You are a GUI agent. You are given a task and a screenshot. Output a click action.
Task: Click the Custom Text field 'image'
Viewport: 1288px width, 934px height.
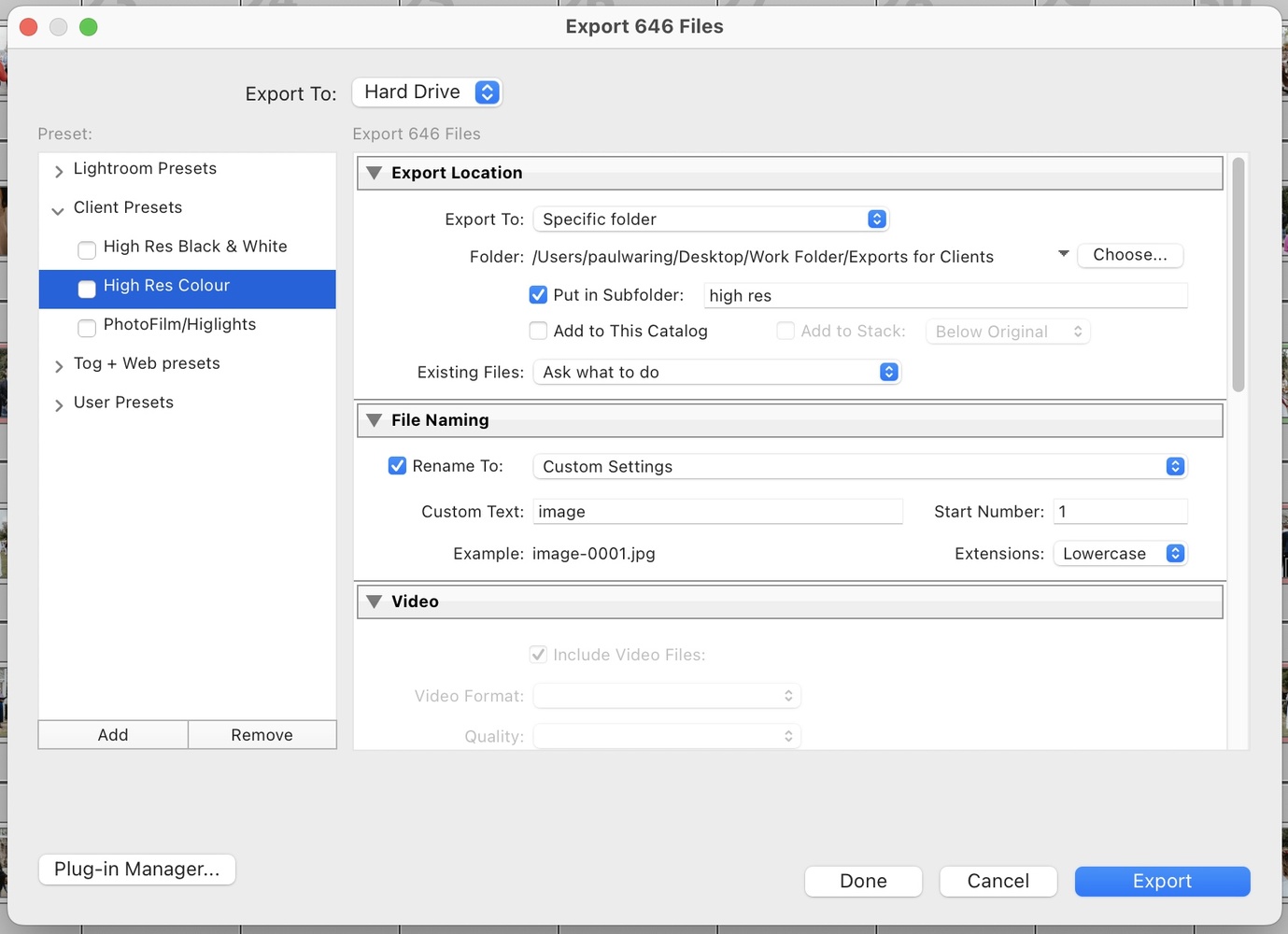(x=717, y=512)
